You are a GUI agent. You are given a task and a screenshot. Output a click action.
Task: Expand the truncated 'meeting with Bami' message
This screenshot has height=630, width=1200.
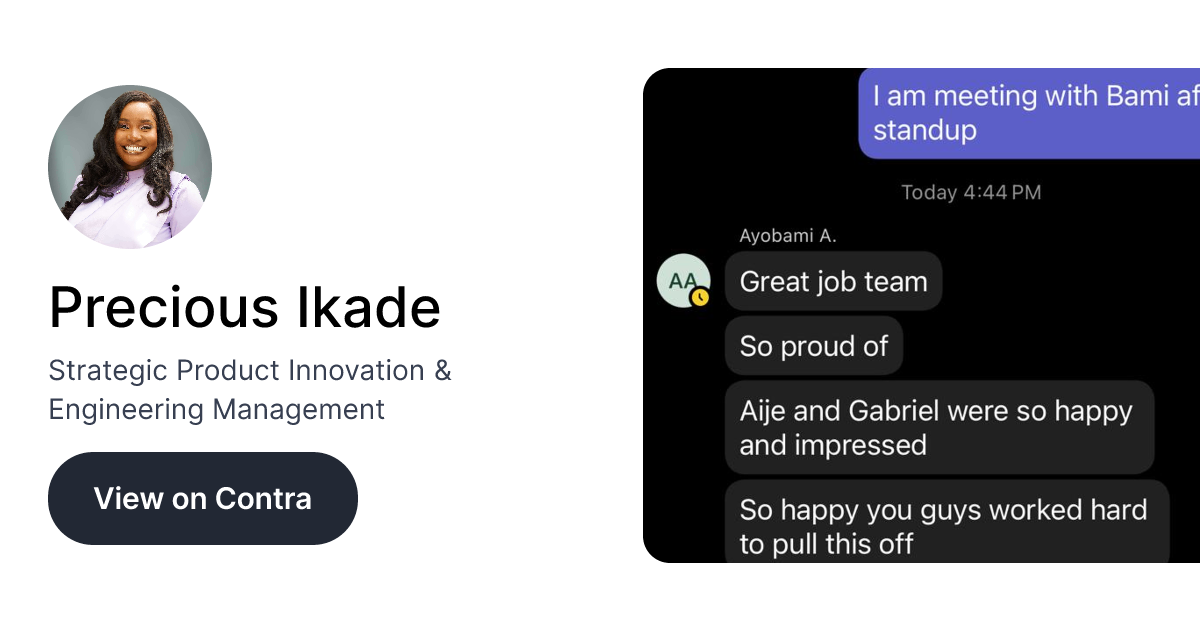point(1030,112)
